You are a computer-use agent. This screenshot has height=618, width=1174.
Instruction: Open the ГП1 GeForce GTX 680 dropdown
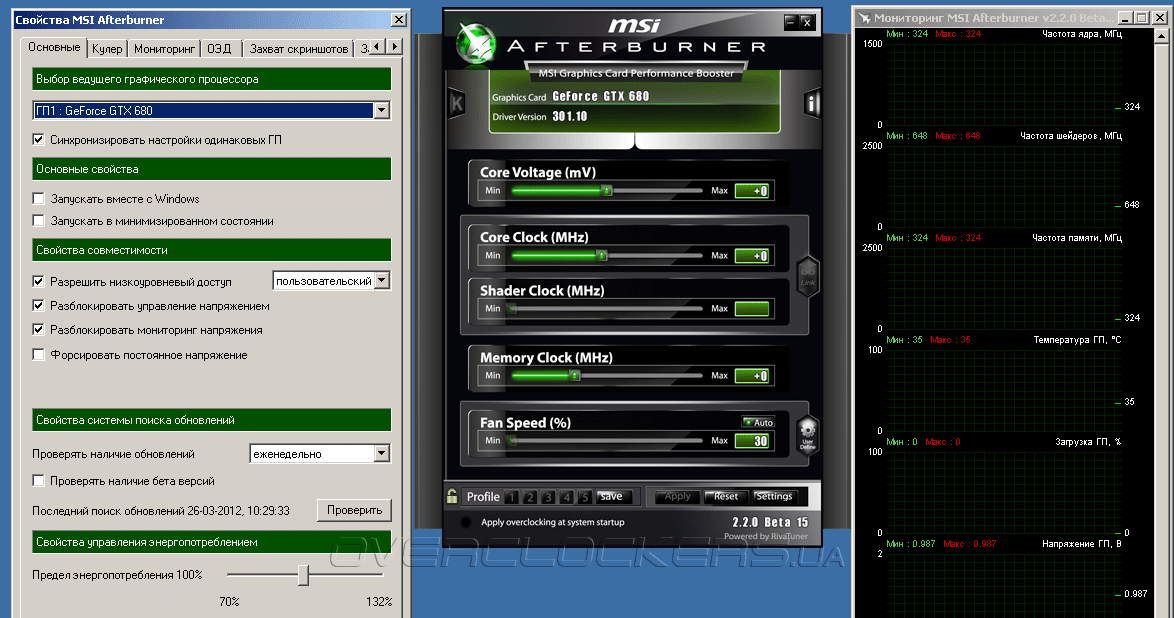coord(381,110)
